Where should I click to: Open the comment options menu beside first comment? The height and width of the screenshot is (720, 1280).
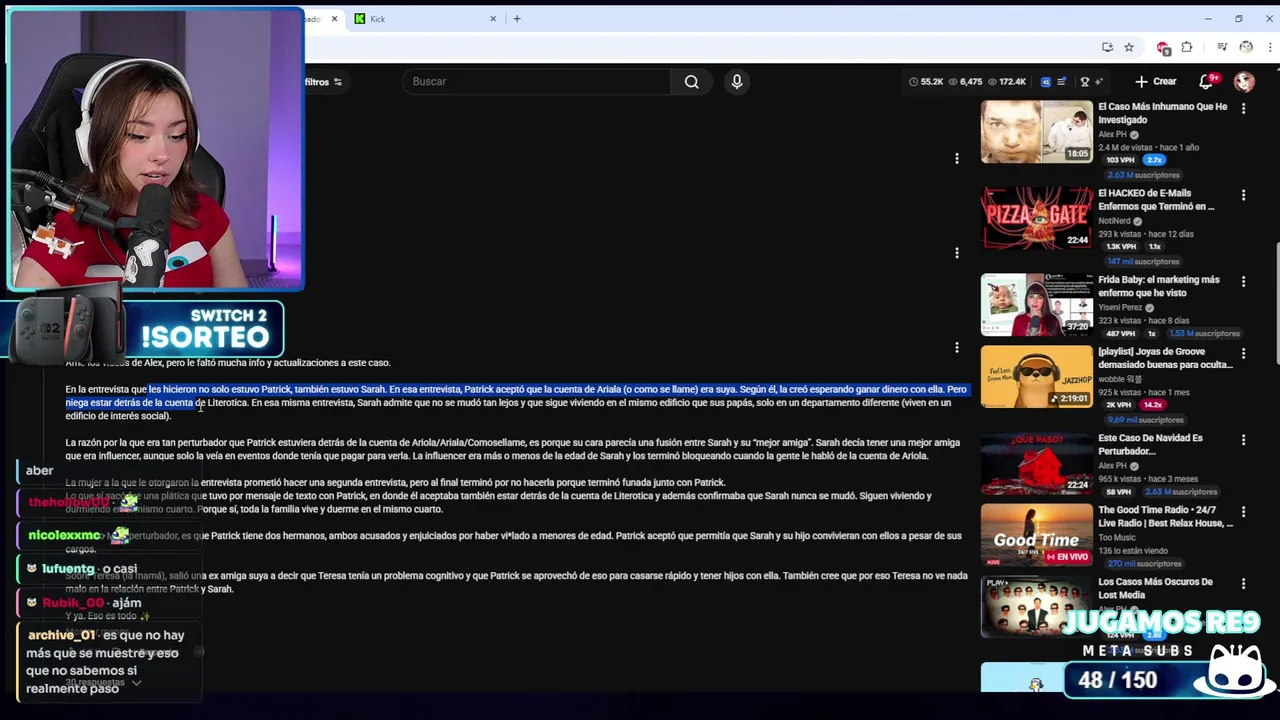tap(957, 158)
